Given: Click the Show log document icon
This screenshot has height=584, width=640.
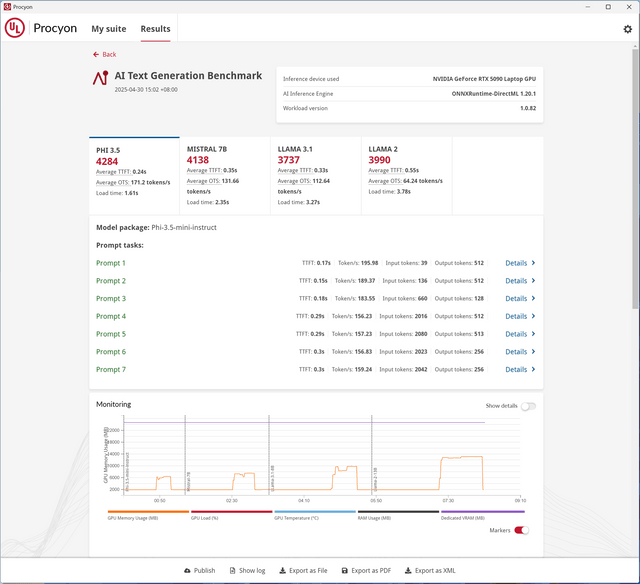Looking at the screenshot, I should 232,571.
